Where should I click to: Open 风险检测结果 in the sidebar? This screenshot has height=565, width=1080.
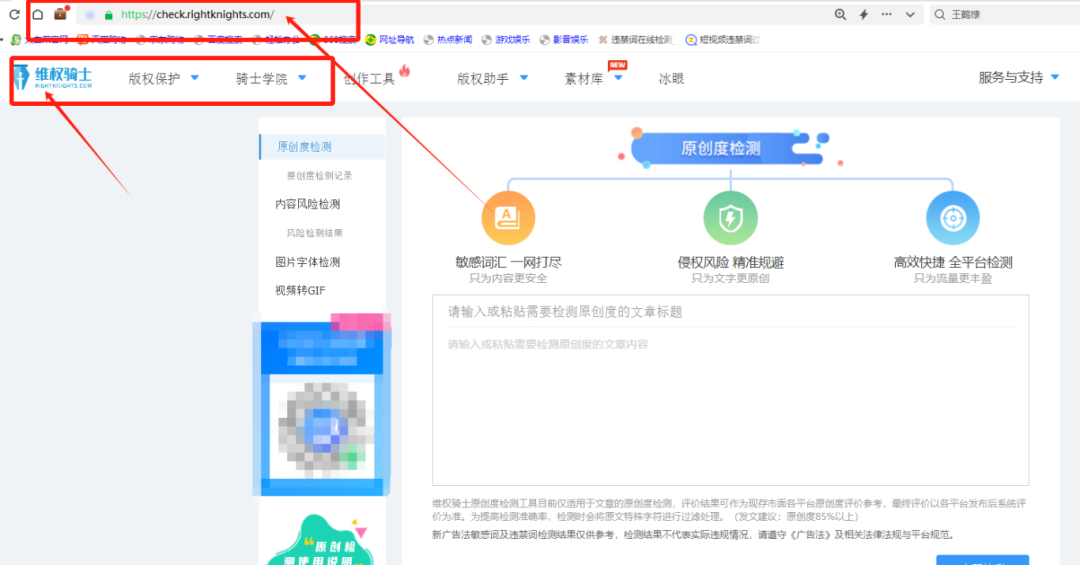click(x=314, y=233)
